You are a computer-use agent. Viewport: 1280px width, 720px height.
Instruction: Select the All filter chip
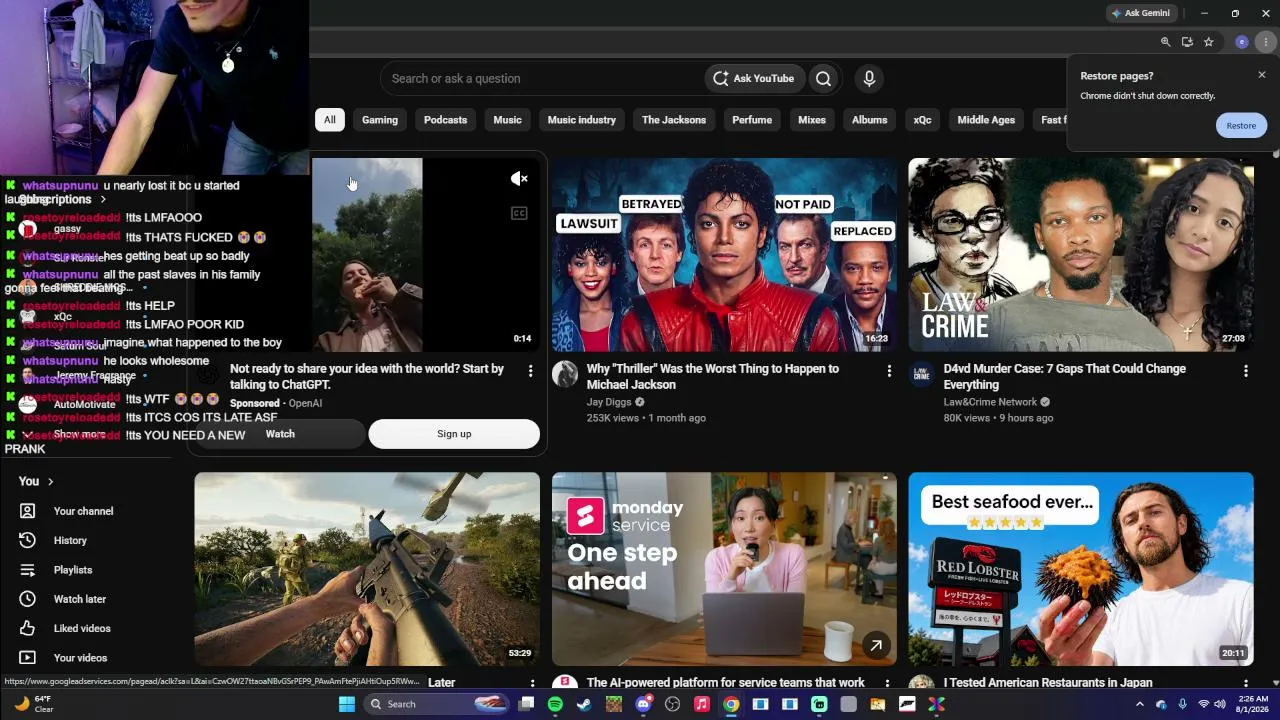tap(329, 120)
